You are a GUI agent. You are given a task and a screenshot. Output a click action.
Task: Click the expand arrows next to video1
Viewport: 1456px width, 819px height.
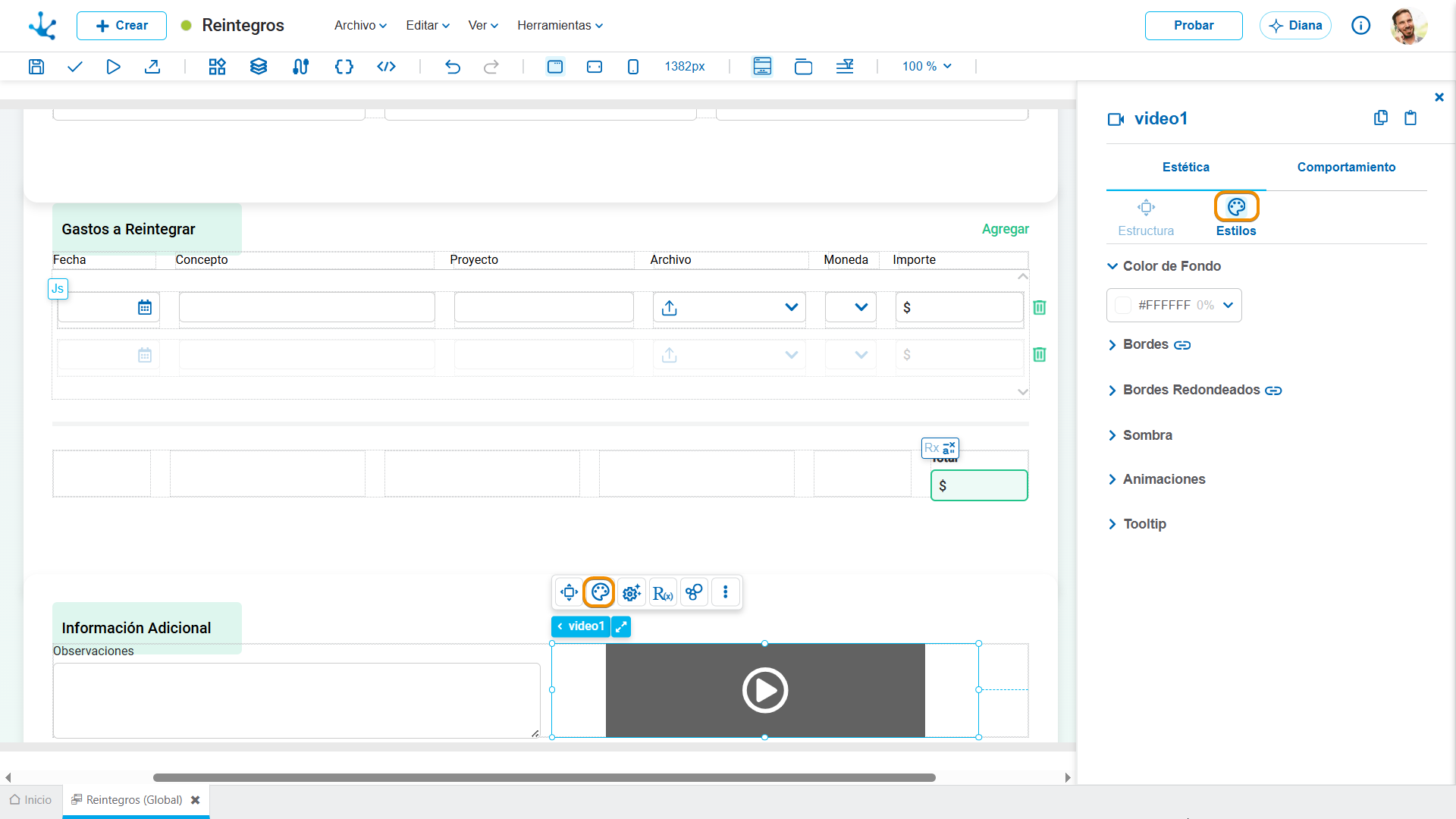621,626
